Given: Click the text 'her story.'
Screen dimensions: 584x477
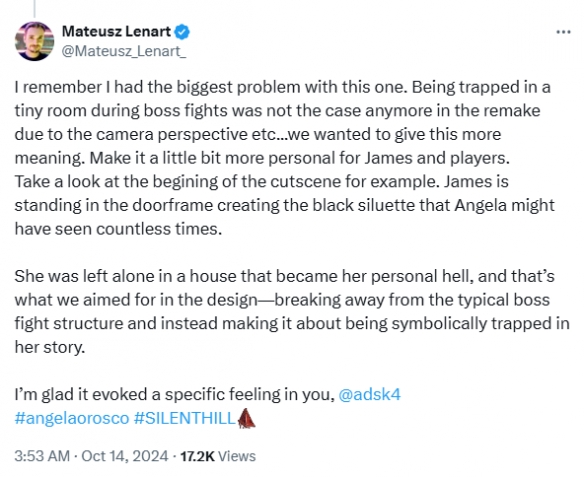Looking at the screenshot, I should click(50, 347).
